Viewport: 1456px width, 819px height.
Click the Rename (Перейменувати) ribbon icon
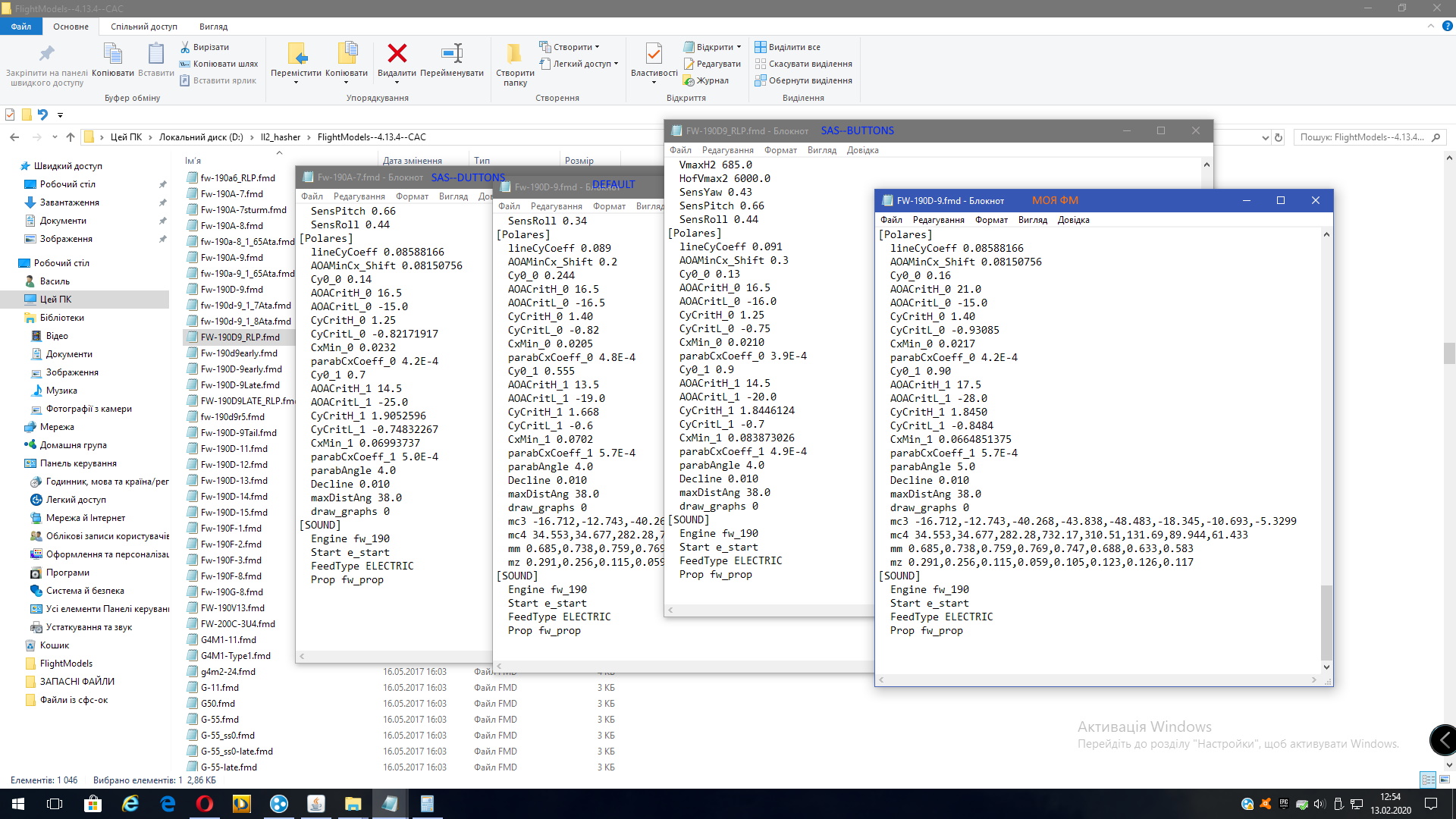tap(452, 54)
